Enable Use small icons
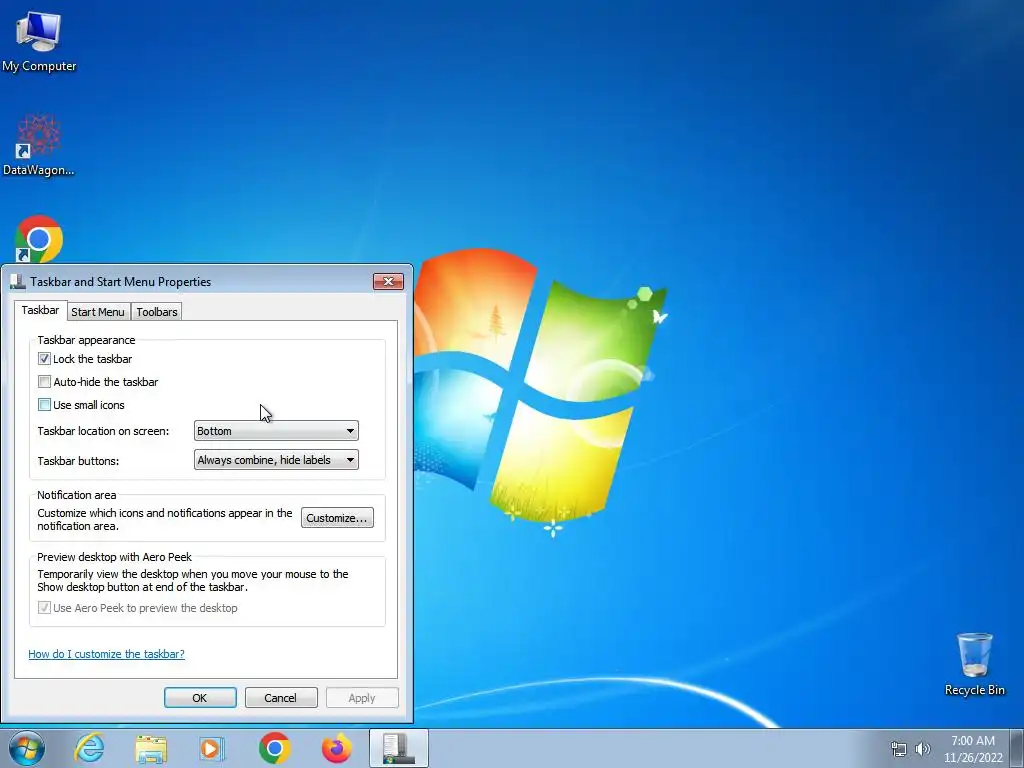Viewport: 1024px width, 768px height. pos(44,404)
